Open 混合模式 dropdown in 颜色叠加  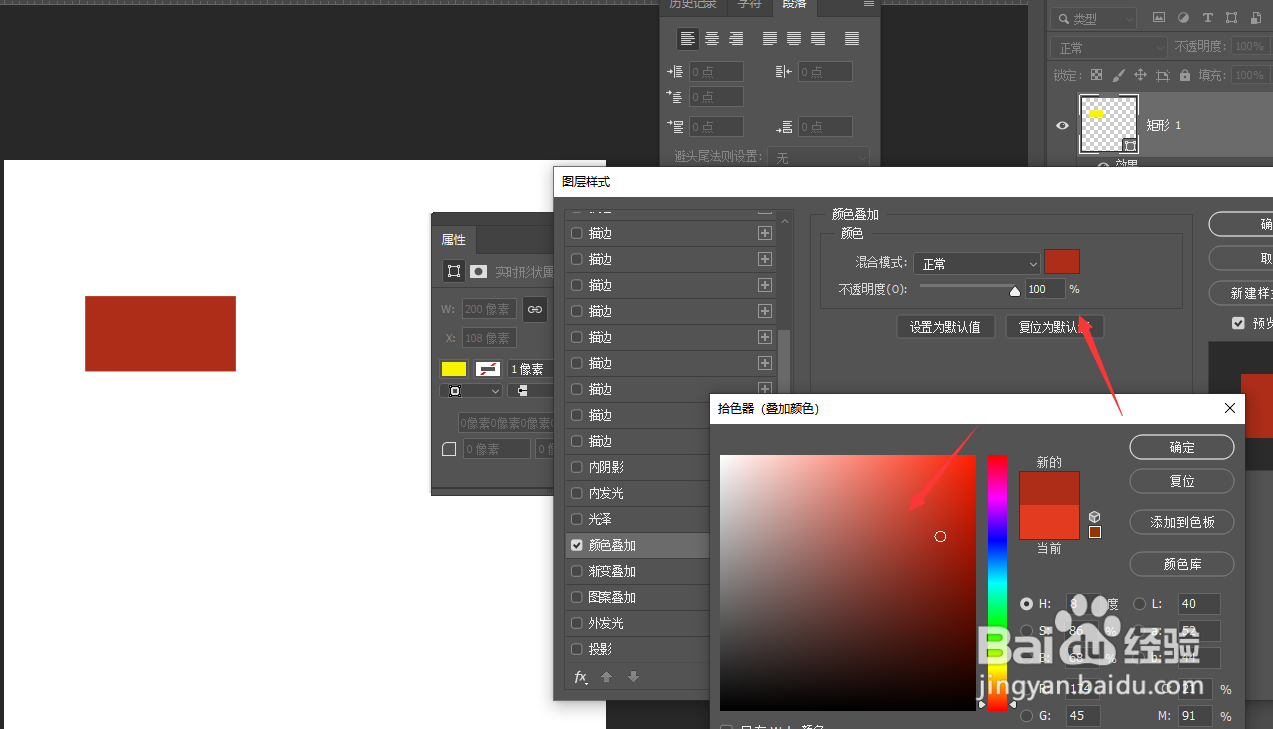click(x=977, y=264)
